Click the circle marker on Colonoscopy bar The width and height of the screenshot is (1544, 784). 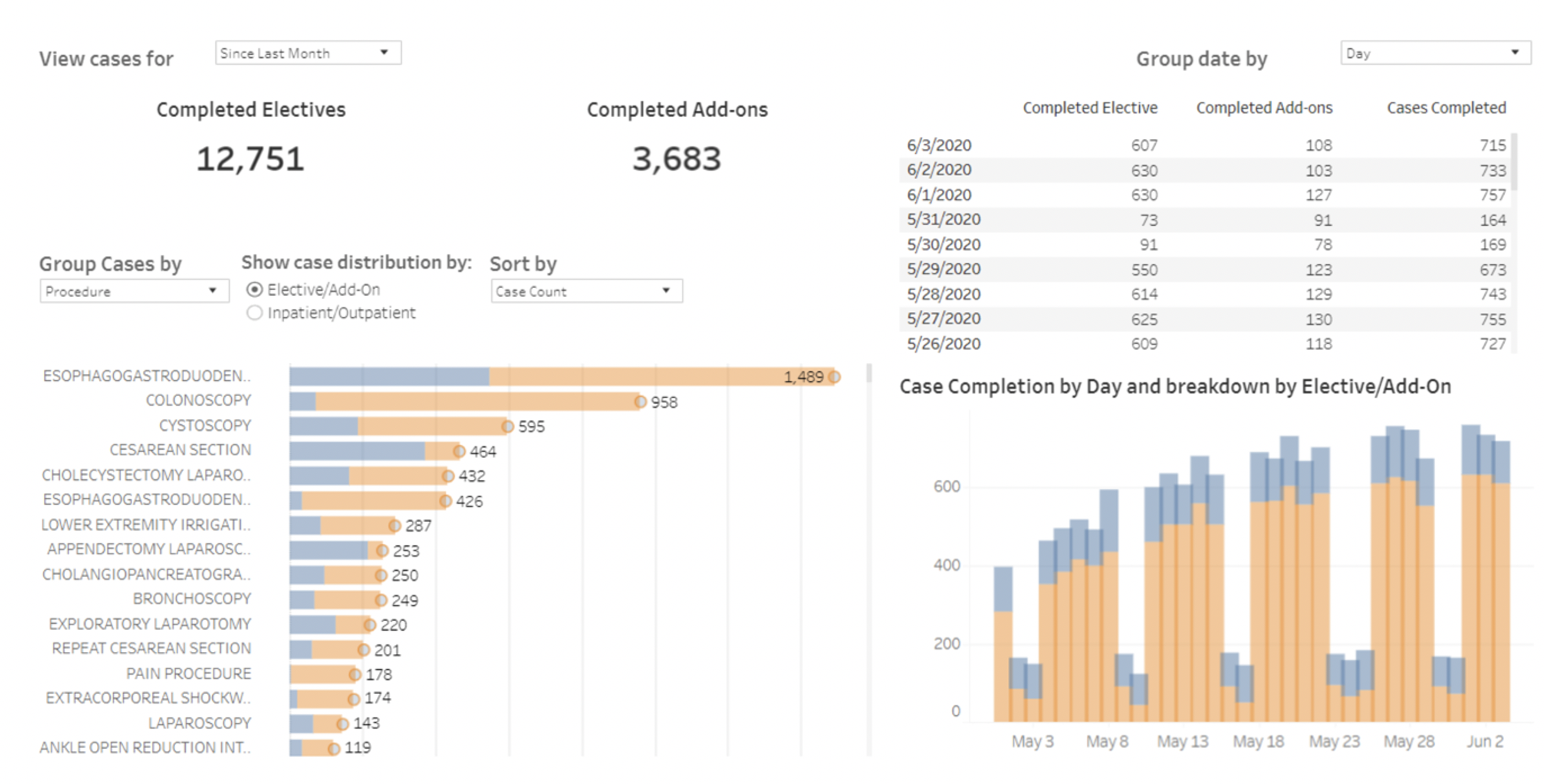pos(640,402)
